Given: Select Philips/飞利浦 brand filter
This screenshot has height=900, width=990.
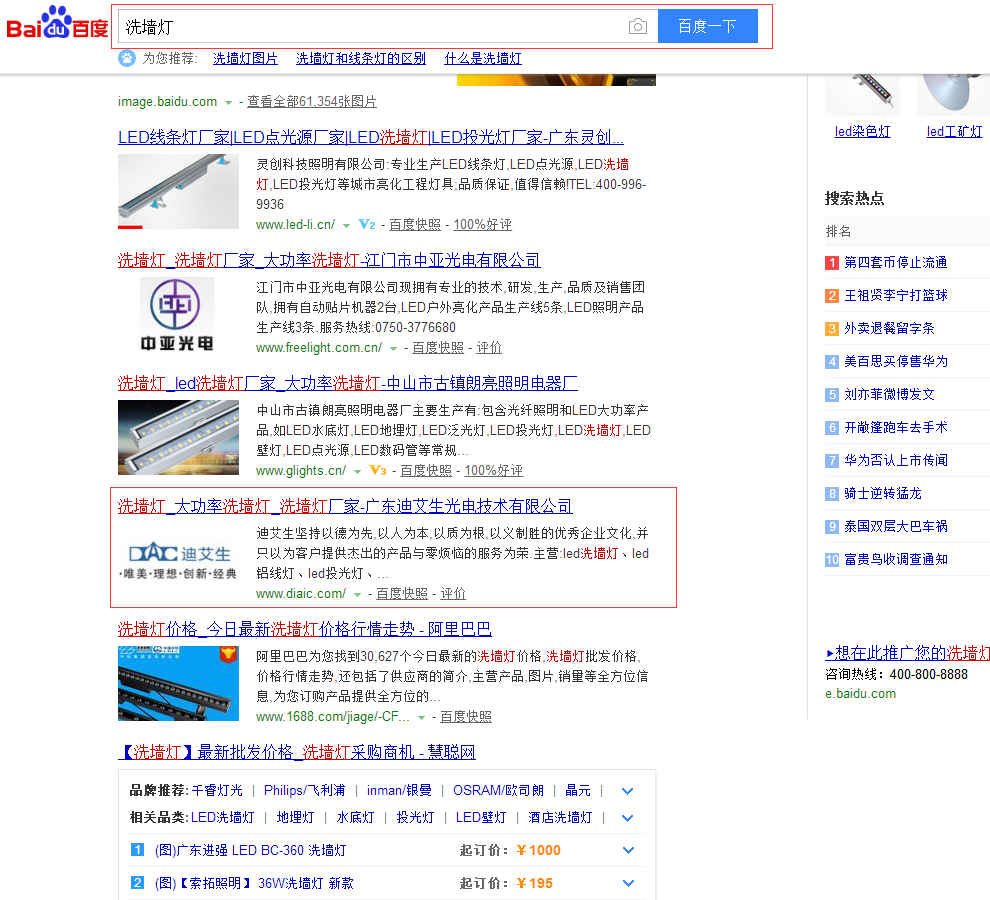Looking at the screenshot, I should [304, 791].
